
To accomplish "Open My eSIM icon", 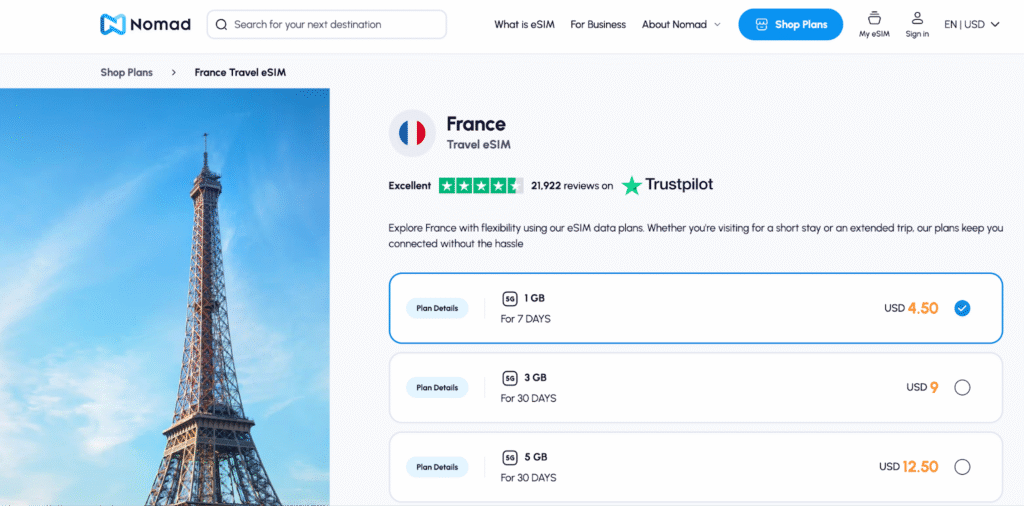I will coord(874,18).
